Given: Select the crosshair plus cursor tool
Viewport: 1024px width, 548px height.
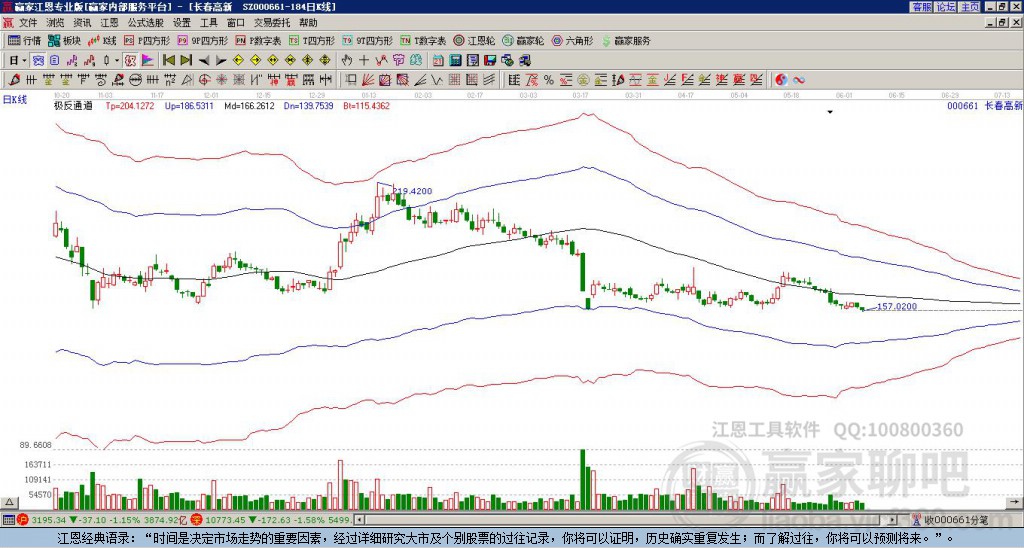Looking at the screenshot, I should coord(364,61).
